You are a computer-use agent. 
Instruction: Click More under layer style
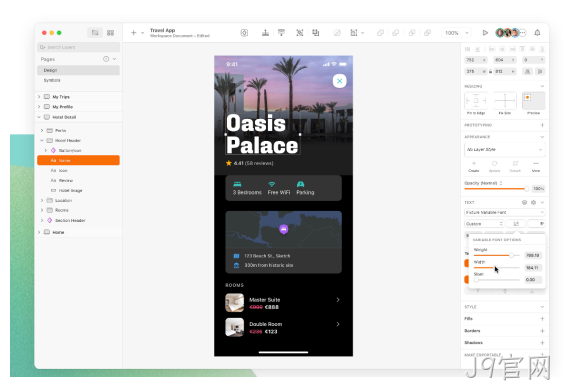point(536,167)
